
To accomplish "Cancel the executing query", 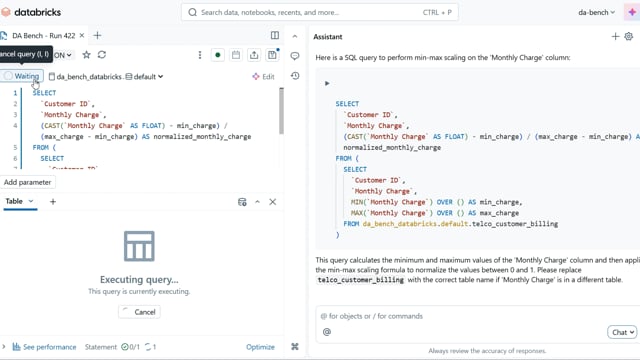I will [x=139, y=312].
